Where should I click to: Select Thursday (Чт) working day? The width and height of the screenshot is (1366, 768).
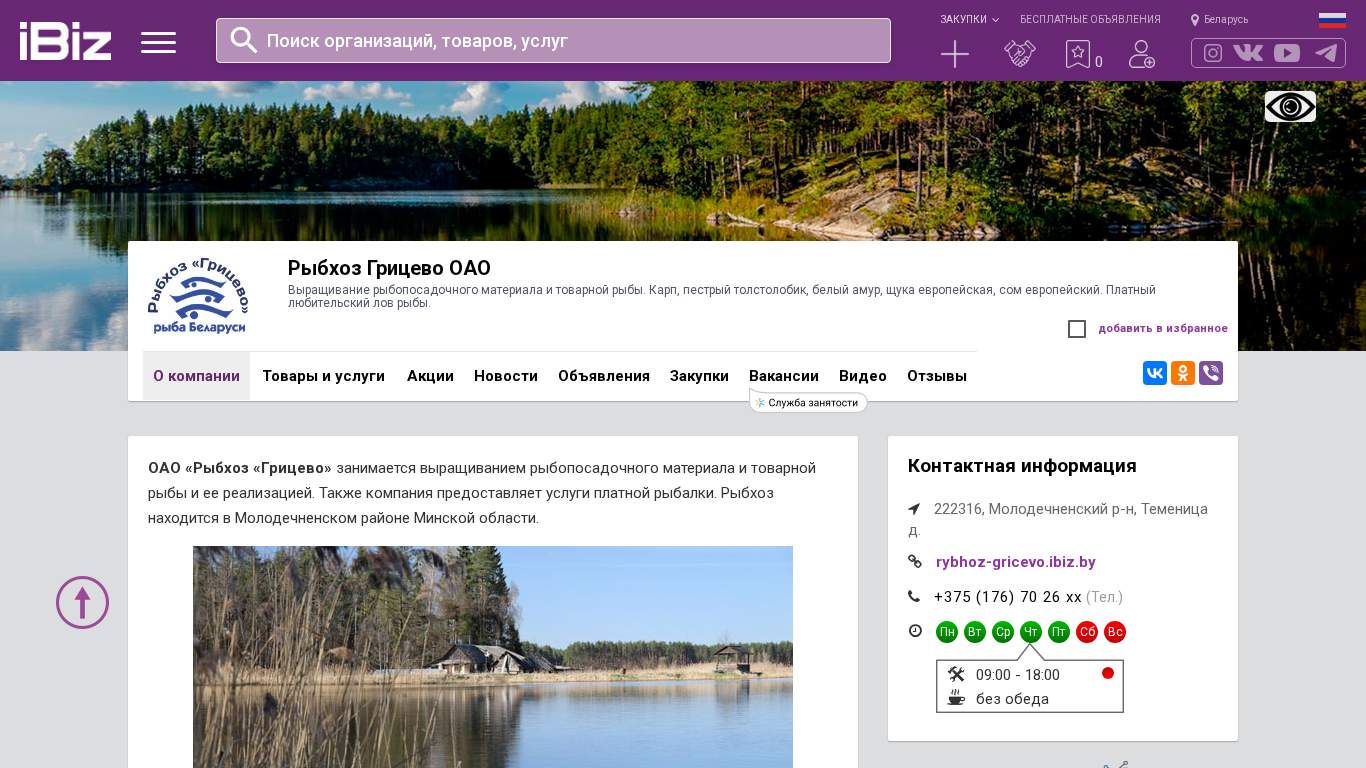tap(1031, 632)
